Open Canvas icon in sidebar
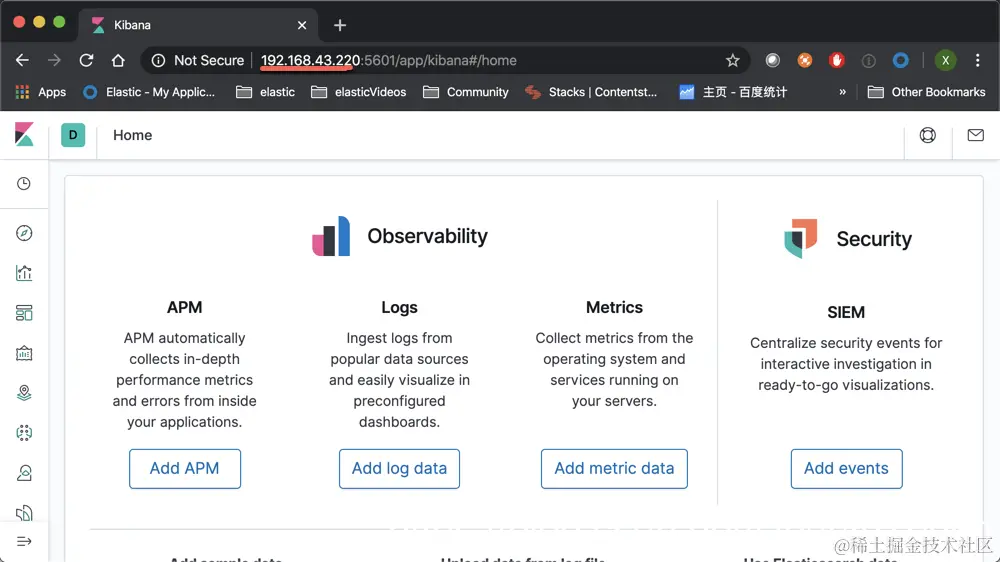Image resolution: width=1000 pixels, height=562 pixels. 24,353
